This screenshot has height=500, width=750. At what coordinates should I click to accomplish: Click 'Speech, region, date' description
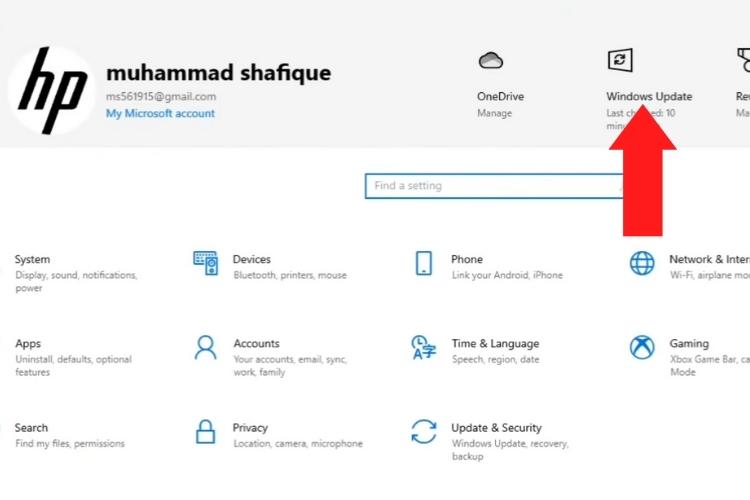click(496, 359)
